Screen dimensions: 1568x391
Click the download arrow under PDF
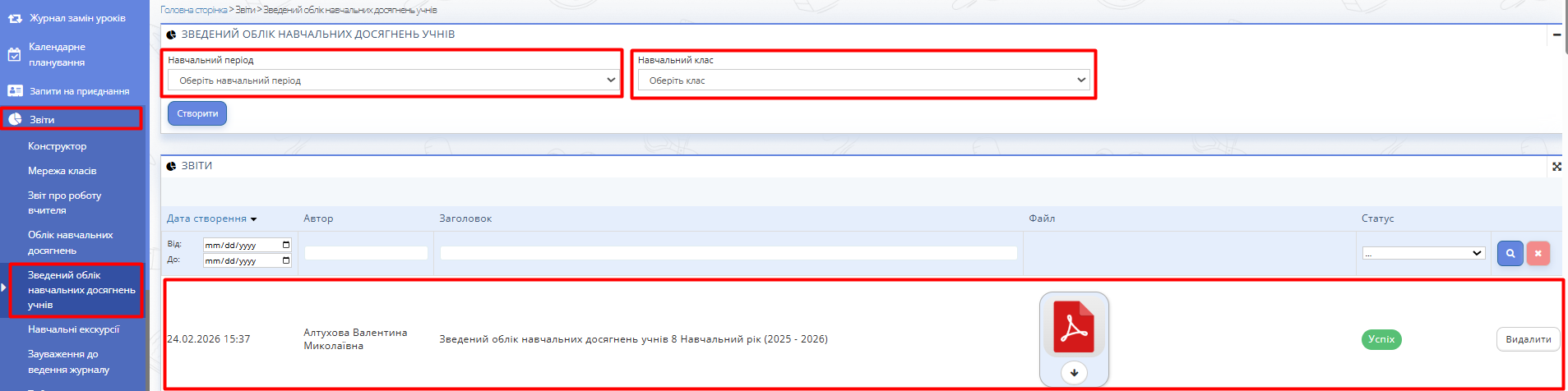pos(1074,373)
